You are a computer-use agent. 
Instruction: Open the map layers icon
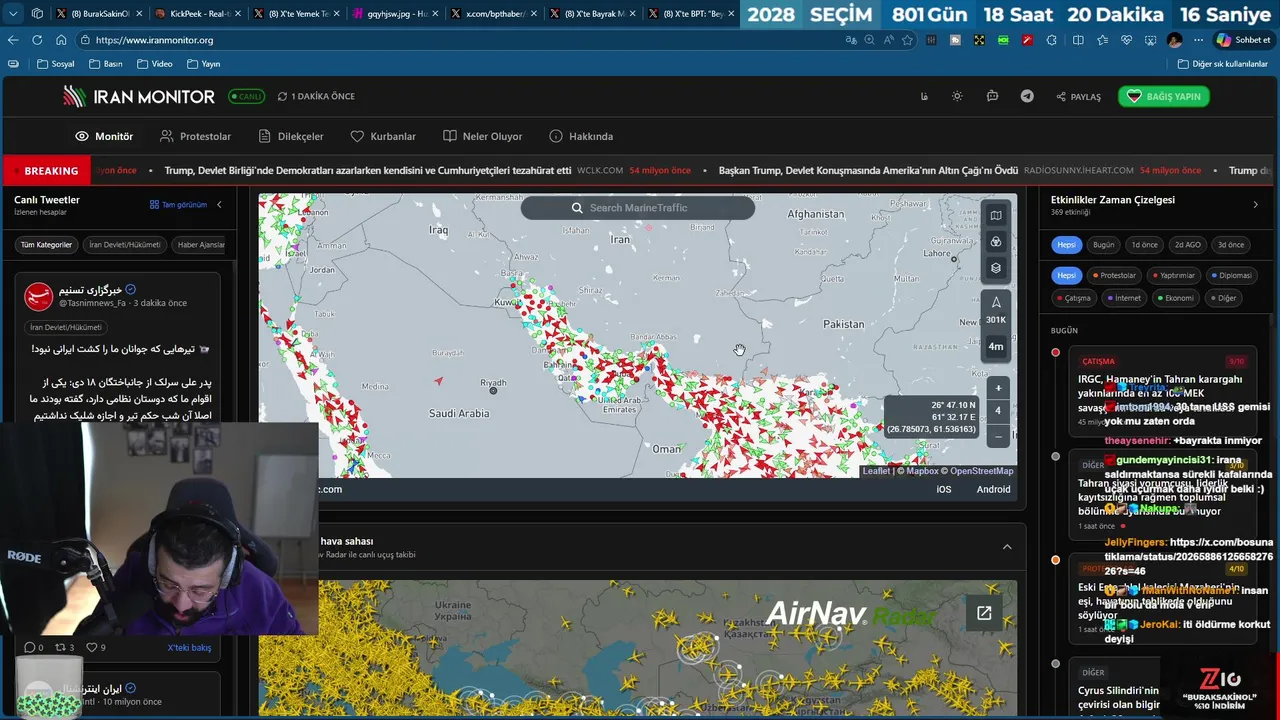[996, 268]
